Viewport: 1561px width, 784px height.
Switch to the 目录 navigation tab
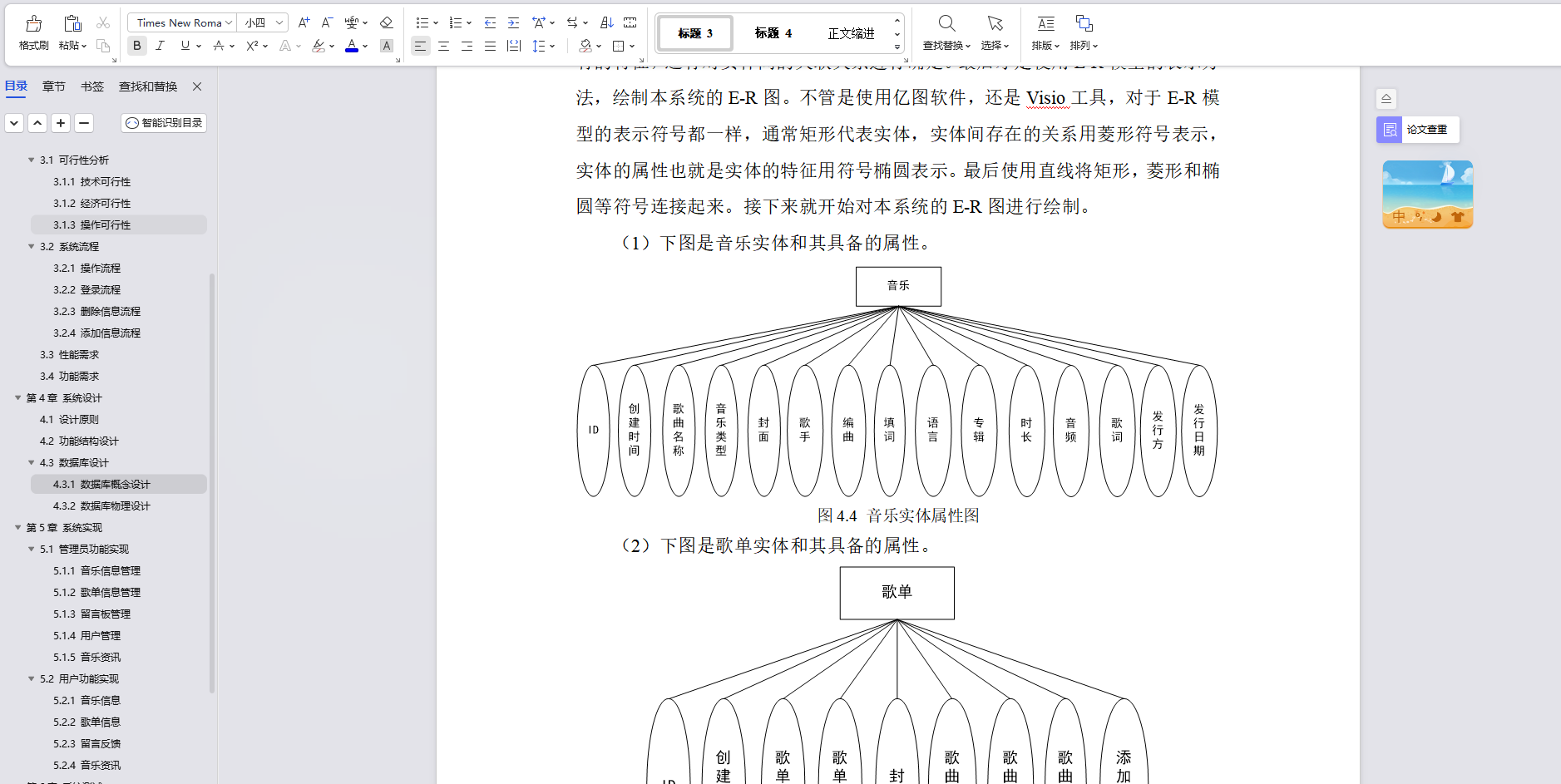pos(17,86)
